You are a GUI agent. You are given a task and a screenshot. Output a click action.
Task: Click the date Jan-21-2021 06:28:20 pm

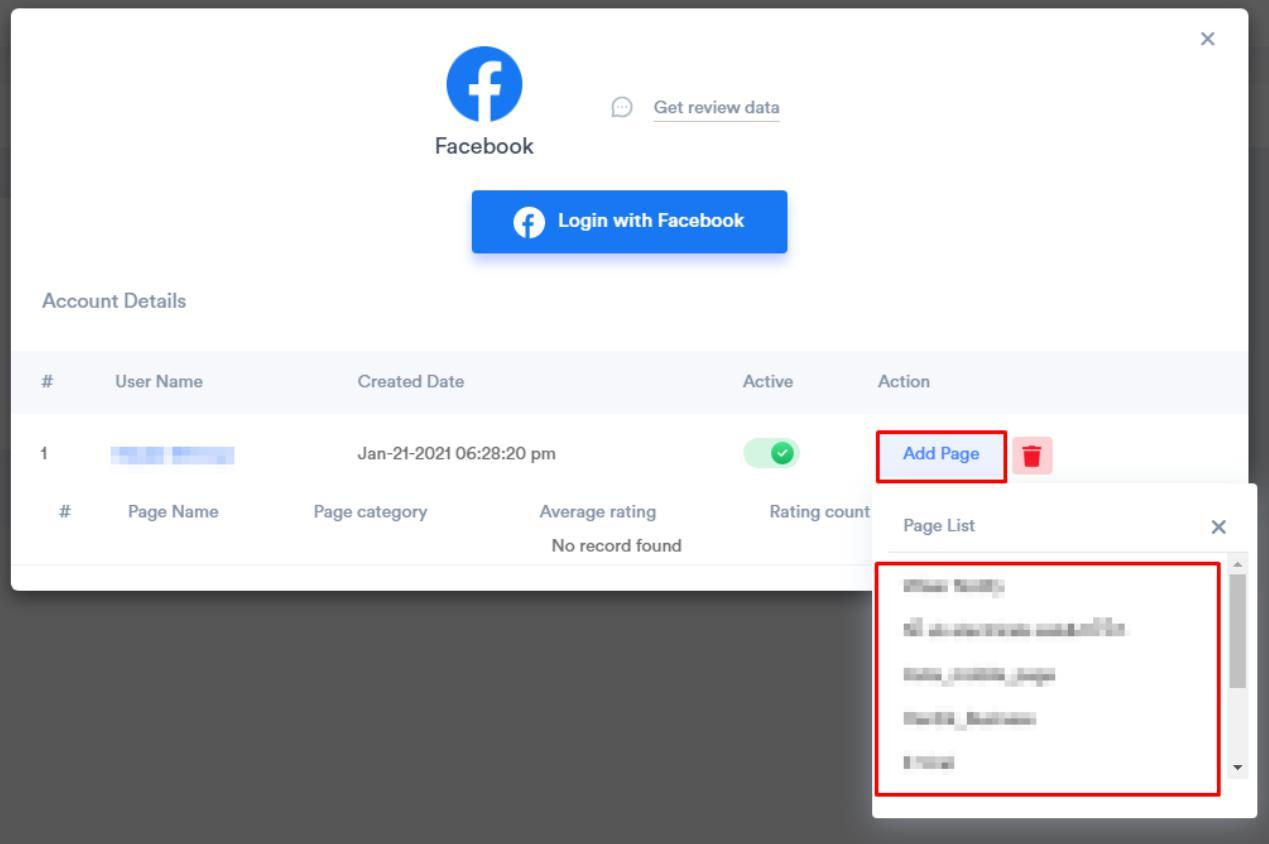click(456, 453)
